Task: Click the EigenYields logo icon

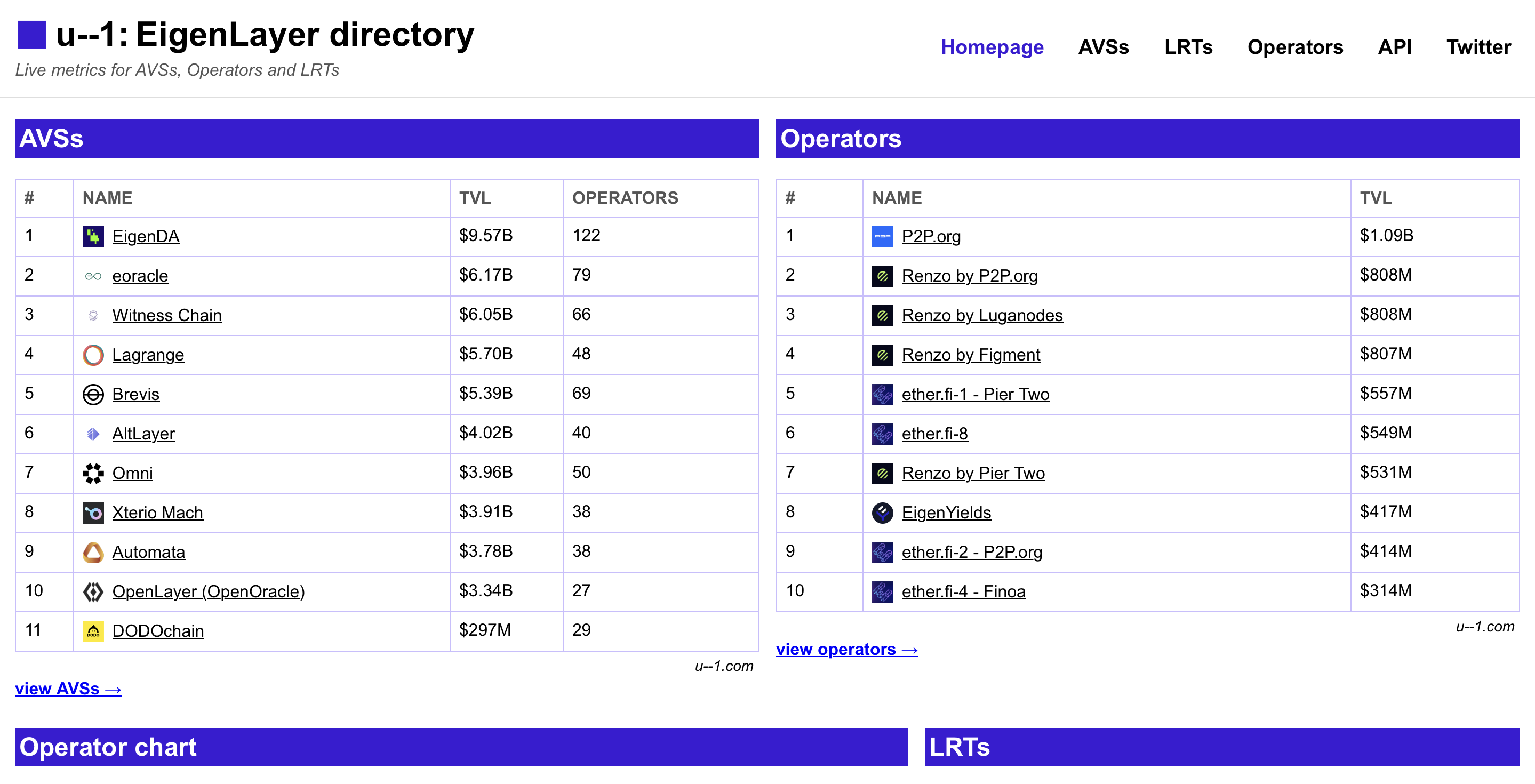Action: [882, 513]
